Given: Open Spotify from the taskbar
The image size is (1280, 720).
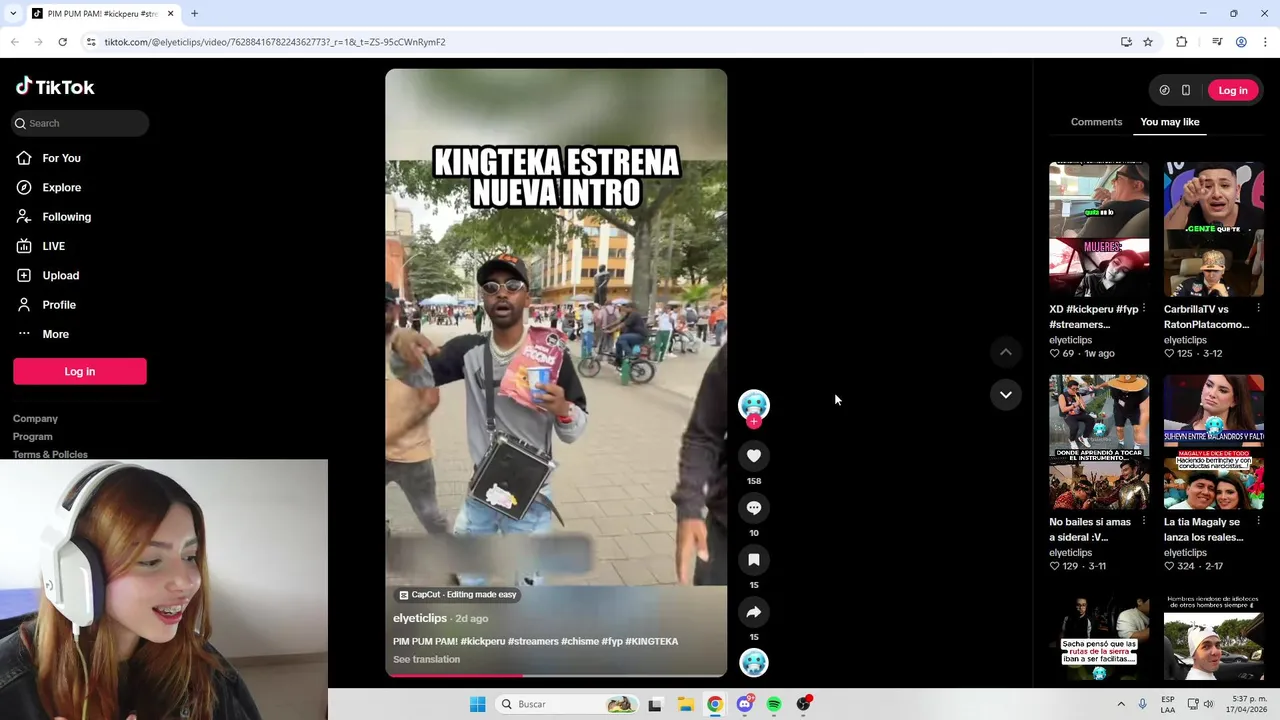Looking at the screenshot, I should coord(774,704).
